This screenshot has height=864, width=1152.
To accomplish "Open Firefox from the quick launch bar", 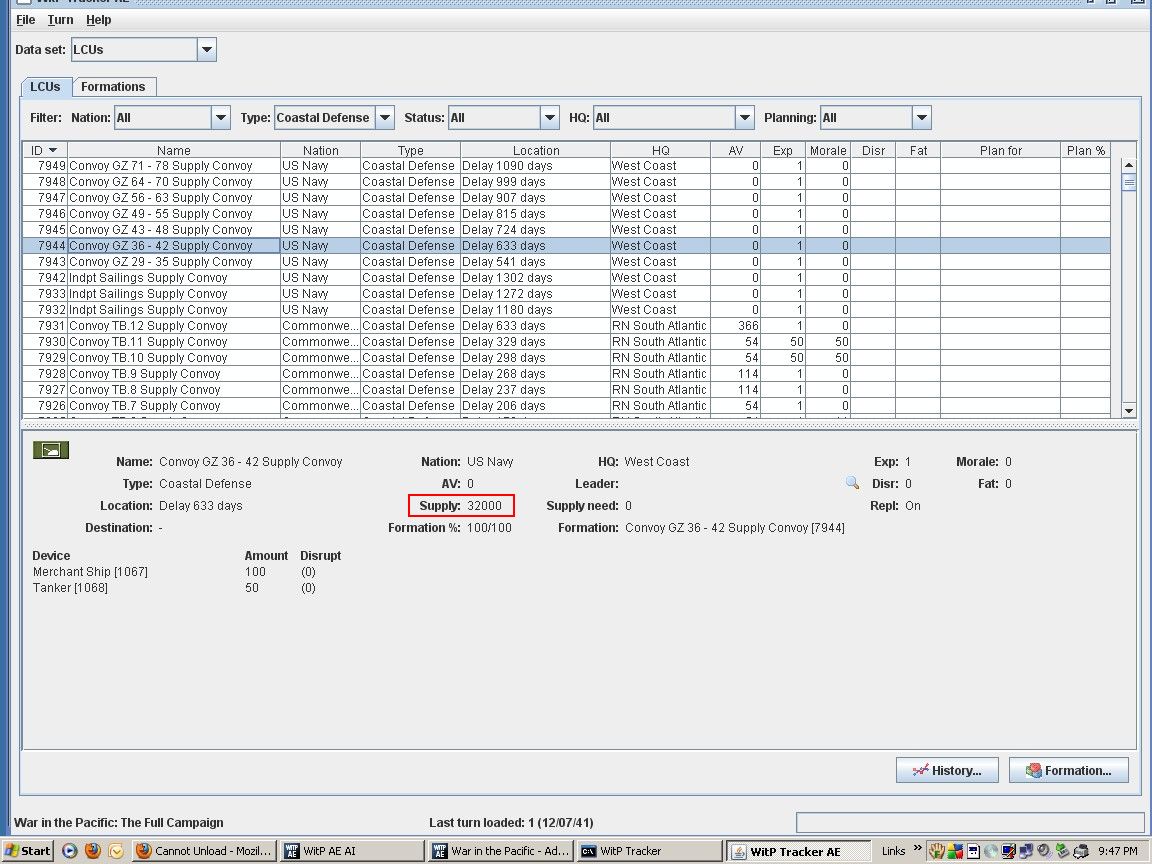I will coord(93,851).
